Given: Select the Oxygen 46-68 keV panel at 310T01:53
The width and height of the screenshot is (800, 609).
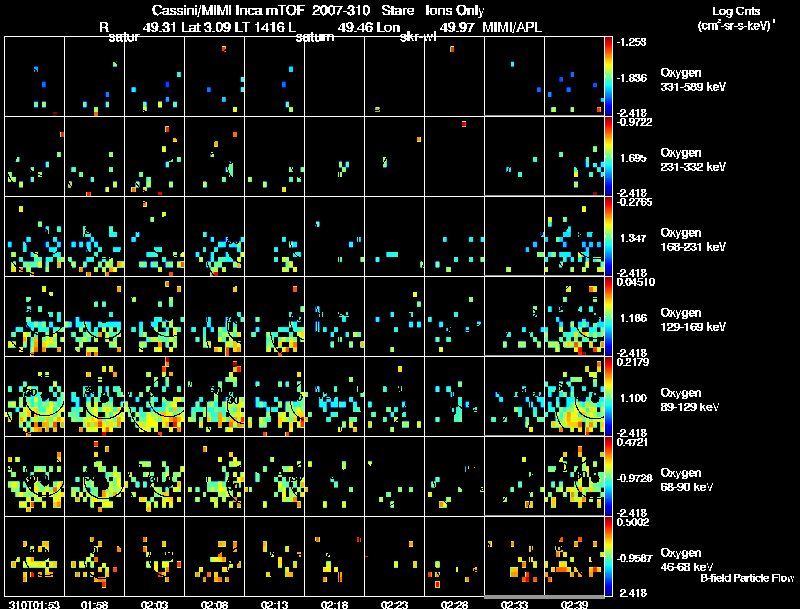Looking at the screenshot, I should coord(35,556).
